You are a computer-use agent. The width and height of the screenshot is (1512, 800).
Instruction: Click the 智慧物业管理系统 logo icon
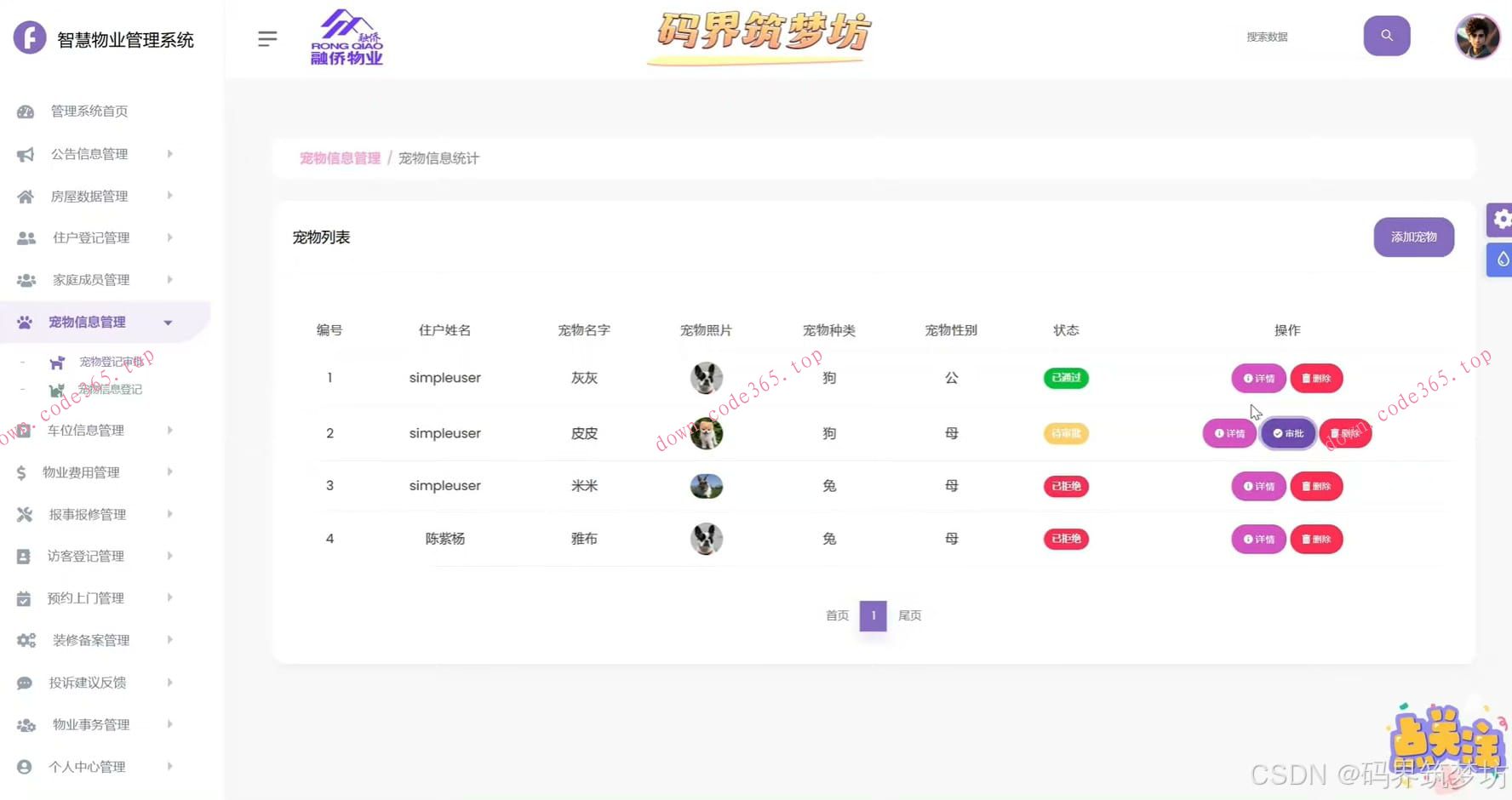tap(30, 37)
